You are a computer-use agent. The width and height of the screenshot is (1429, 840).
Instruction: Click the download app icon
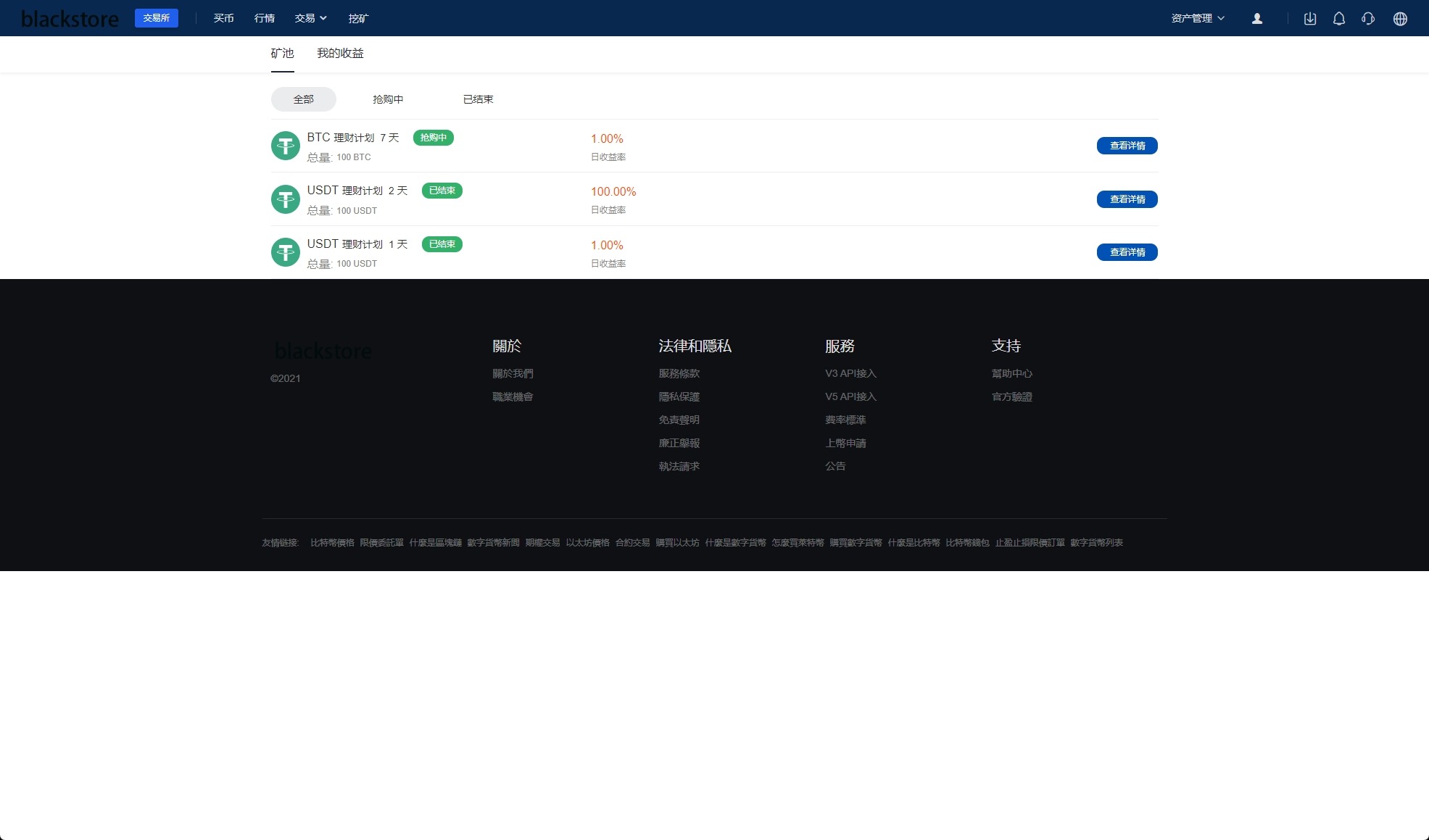1310,19
